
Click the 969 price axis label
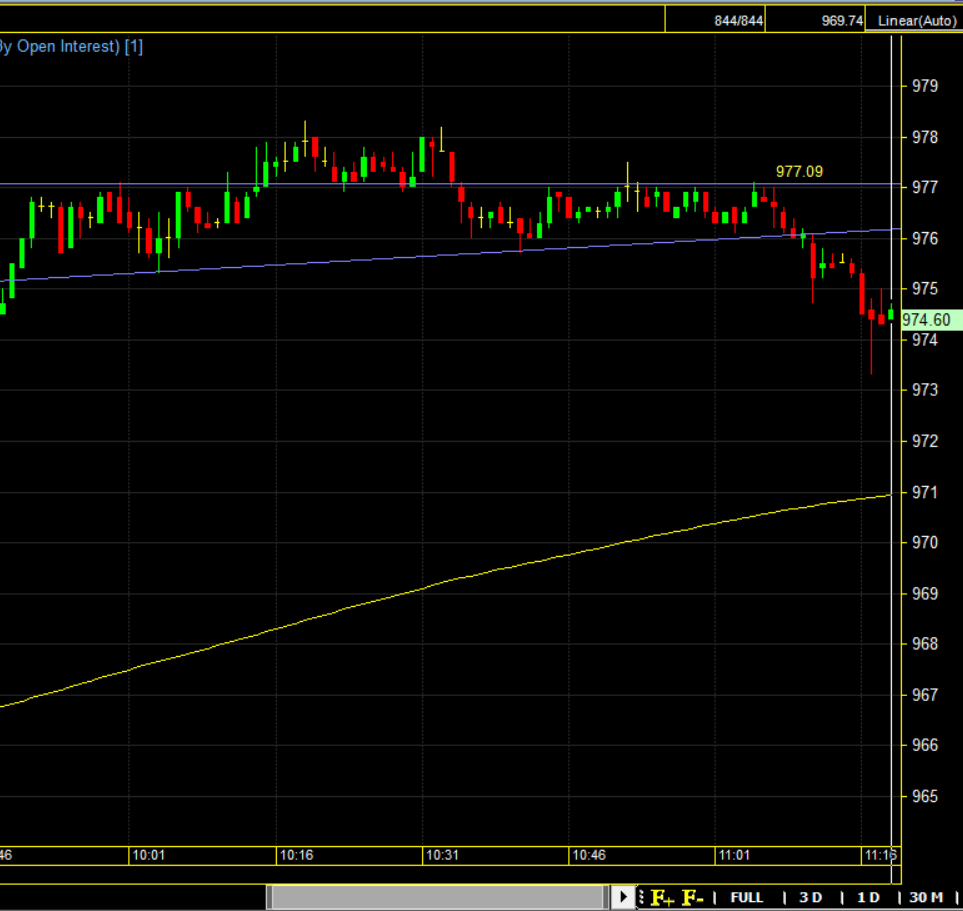click(x=925, y=593)
